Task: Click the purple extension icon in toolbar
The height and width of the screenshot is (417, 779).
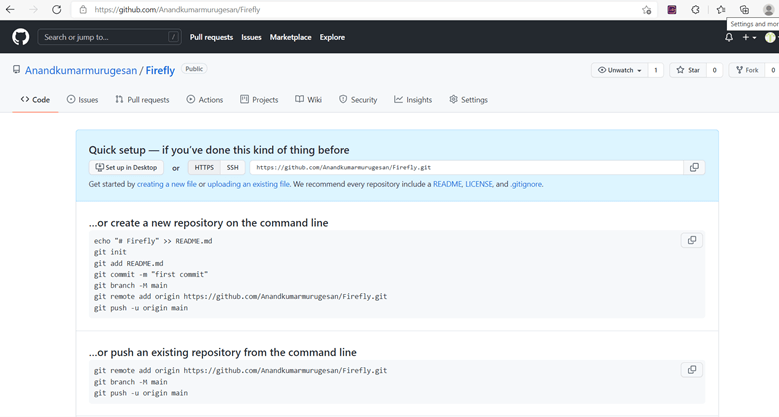Action: tap(672, 9)
